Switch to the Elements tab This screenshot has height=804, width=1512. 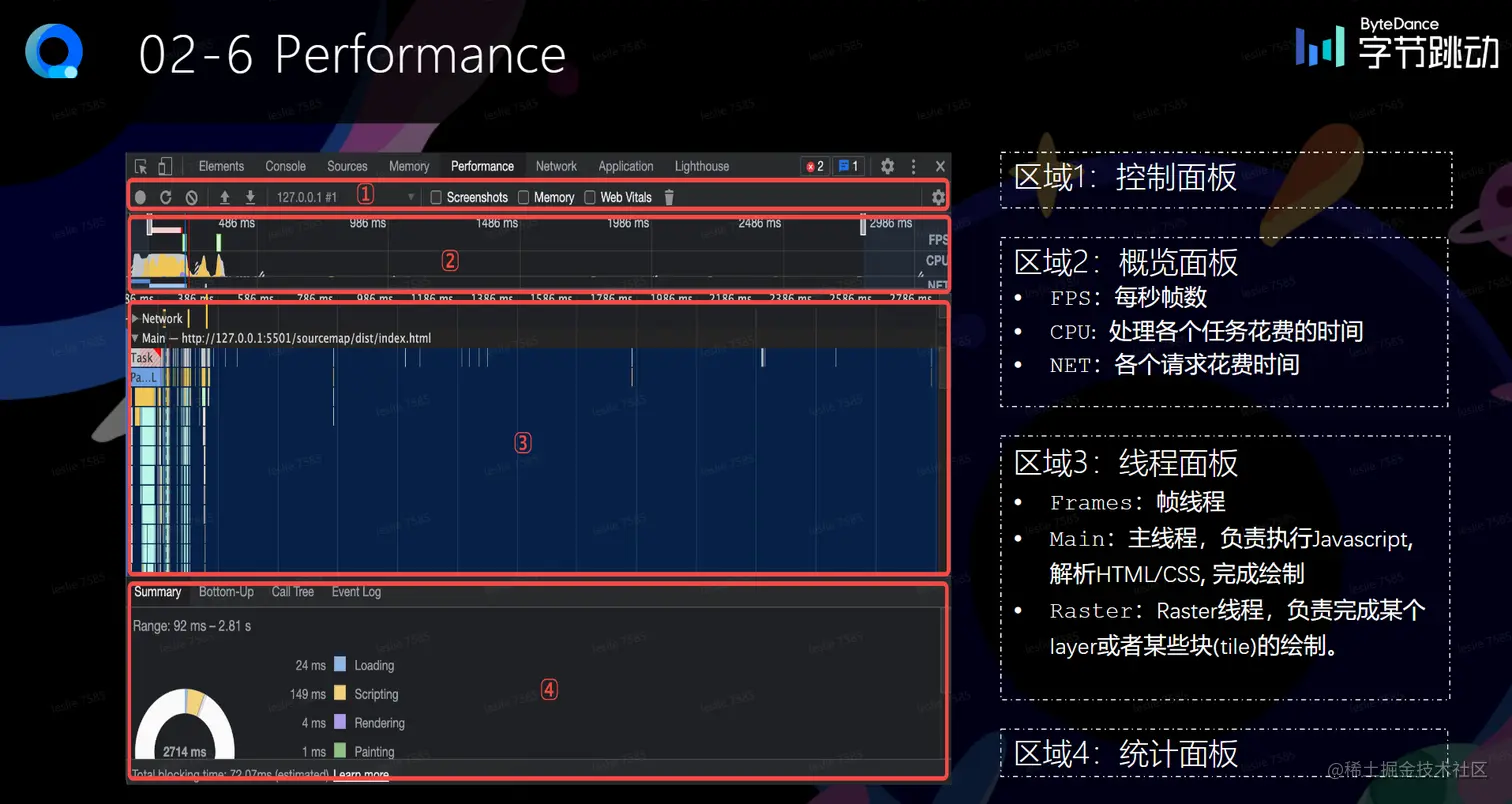pyautogui.click(x=221, y=166)
